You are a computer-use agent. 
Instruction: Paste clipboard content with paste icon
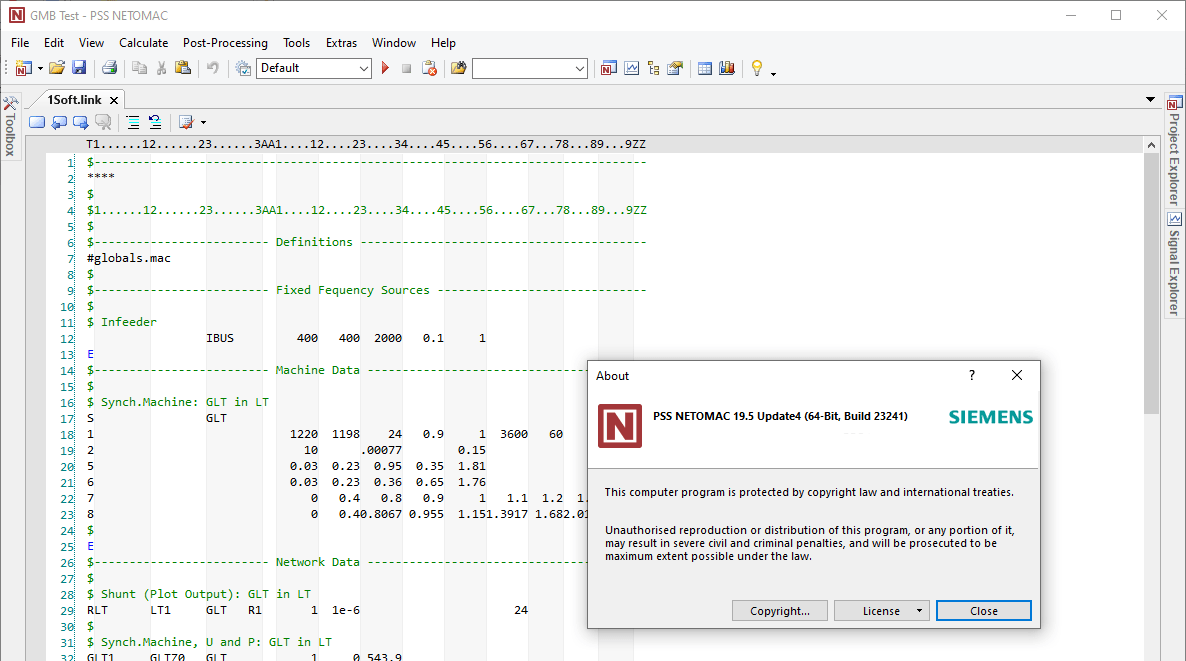[x=183, y=68]
